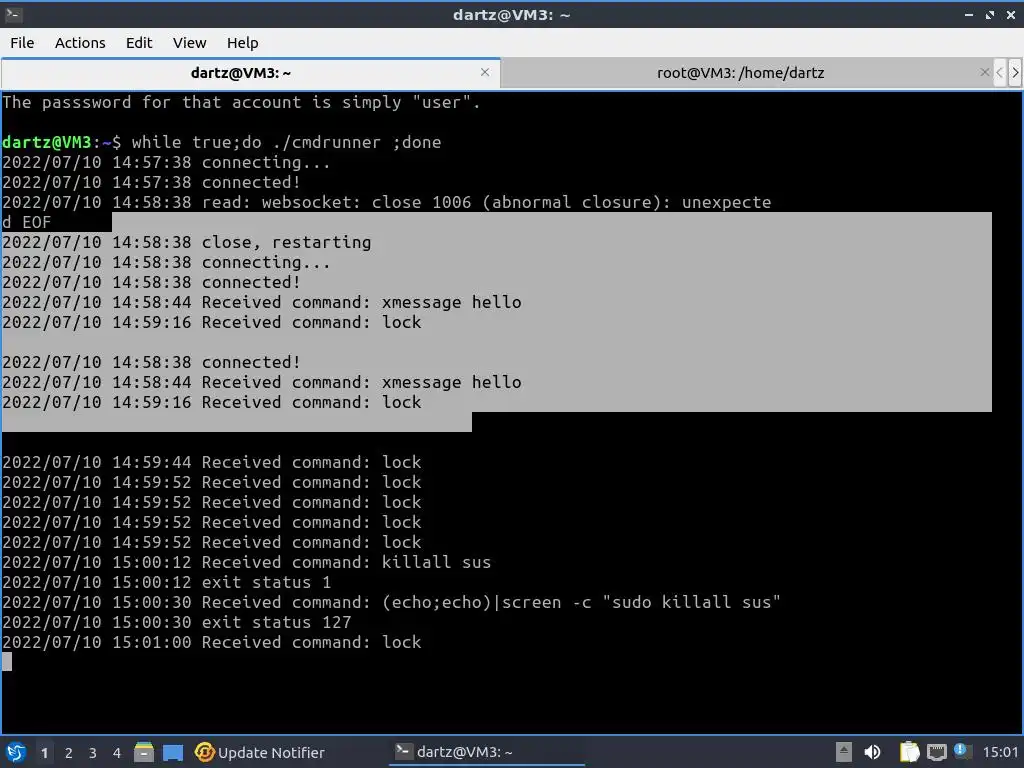Click the 15:01 panel clock
This screenshot has width=1024, height=768.
coord(1000,752)
